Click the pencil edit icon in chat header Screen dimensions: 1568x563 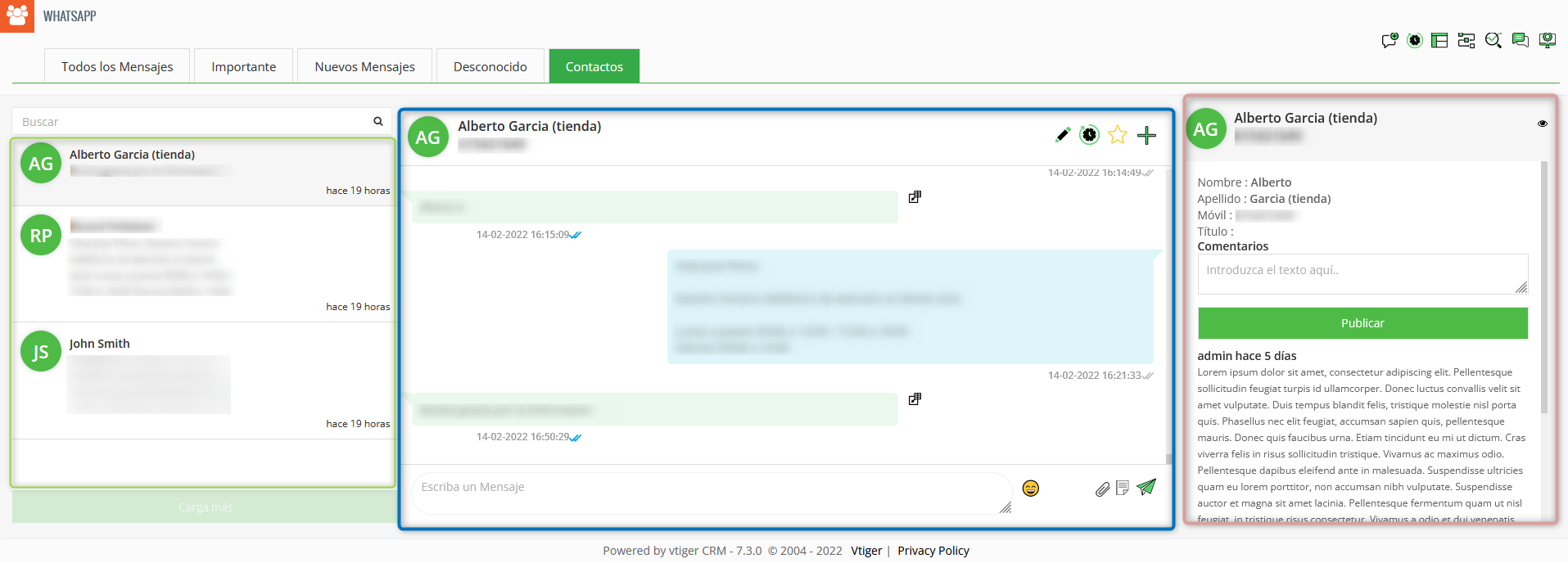tap(1063, 135)
